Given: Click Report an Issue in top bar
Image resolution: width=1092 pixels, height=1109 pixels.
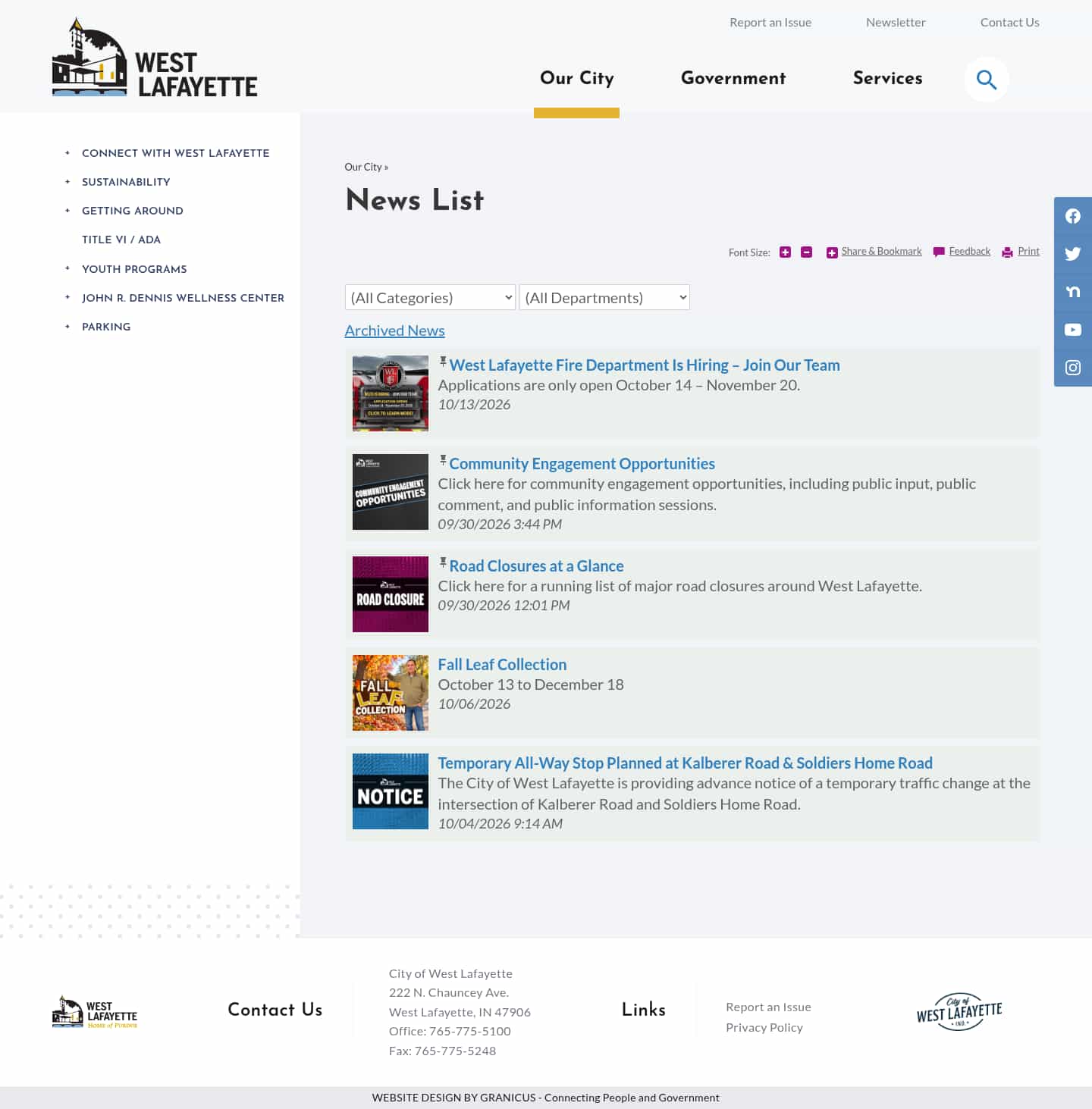Looking at the screenshot, I should 770,23.
